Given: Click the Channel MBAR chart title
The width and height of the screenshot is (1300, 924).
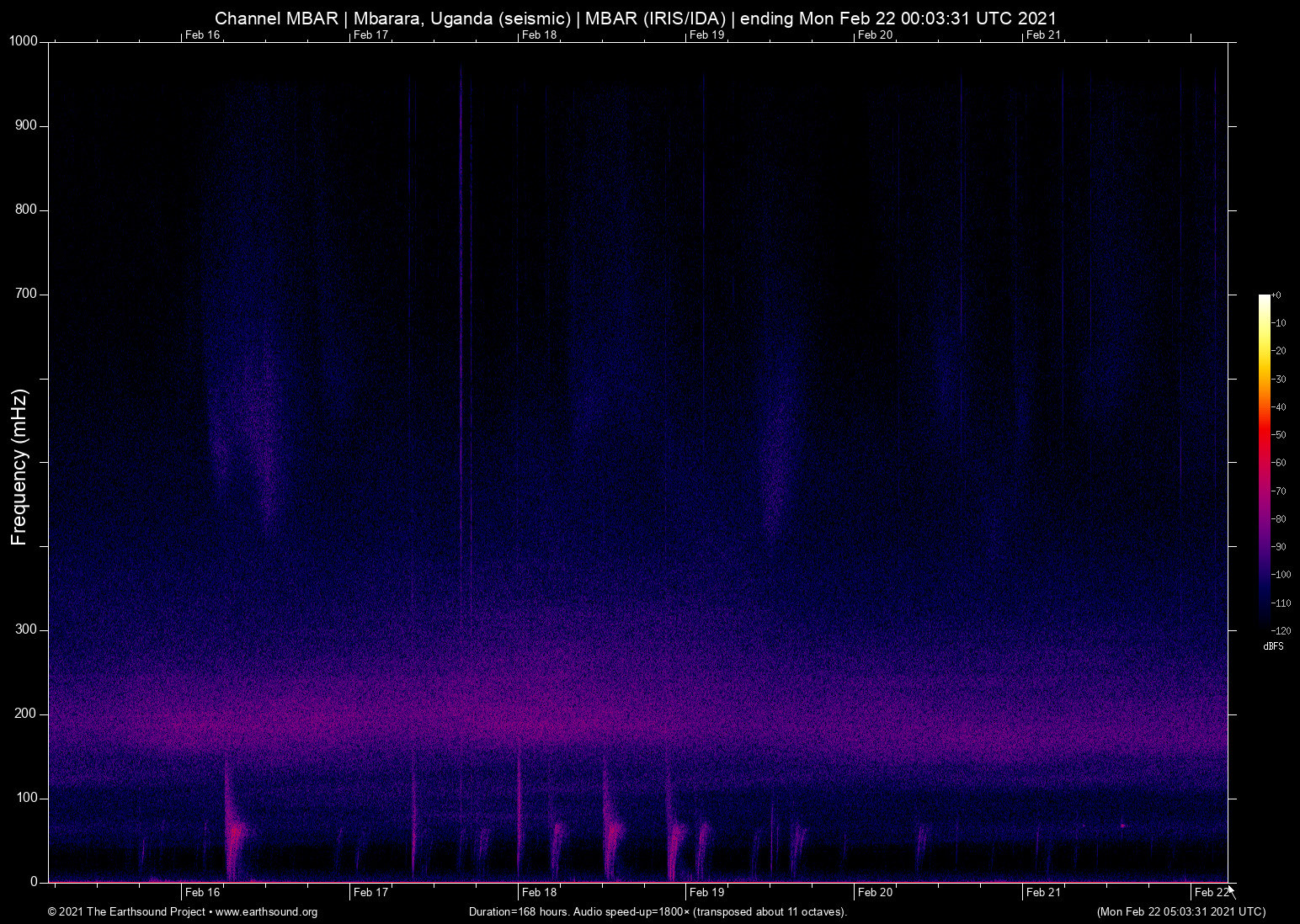Looking at the screenshot, I should (x=635, y=18).
